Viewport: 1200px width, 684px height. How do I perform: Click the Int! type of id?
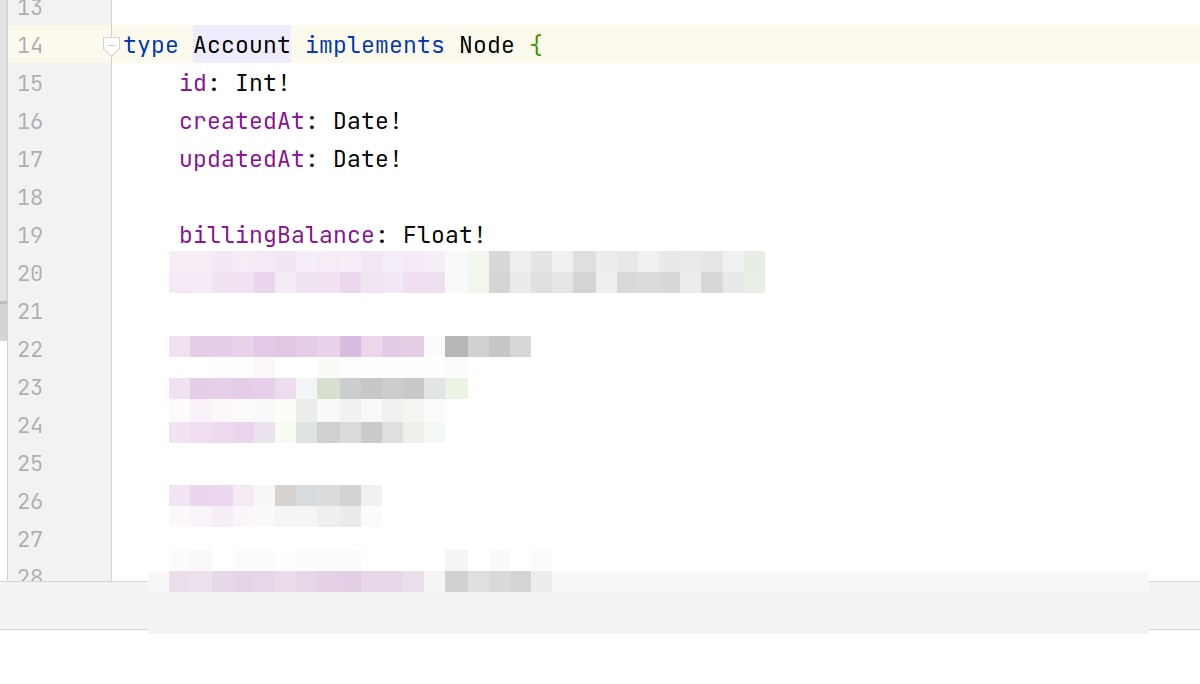[x=263, y=83]
